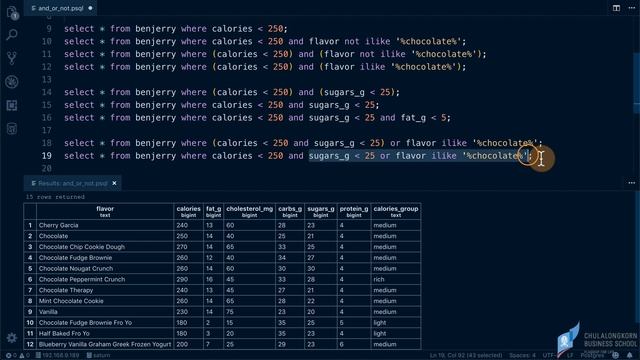Screen dimensions: 640x360
Task: Close the Results: and_or_not.psql tab
Action: (114, 183)
